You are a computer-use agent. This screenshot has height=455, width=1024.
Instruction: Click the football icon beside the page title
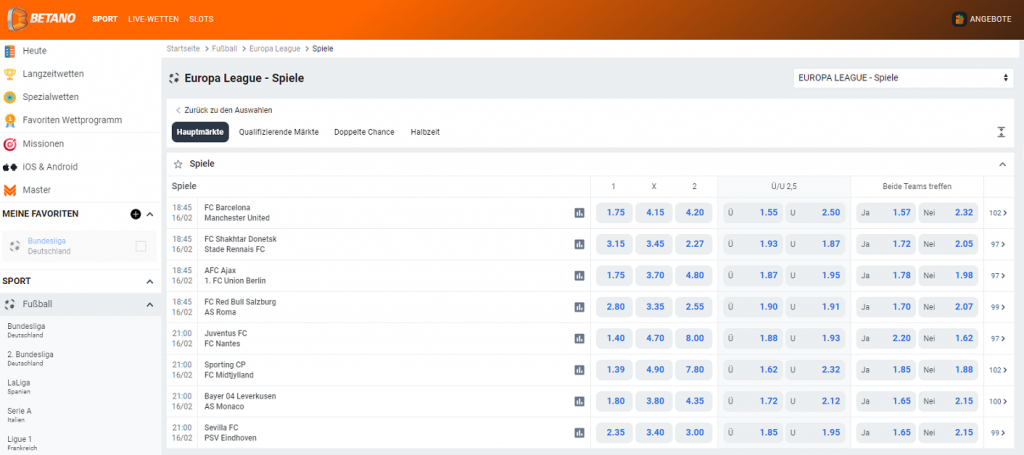tap(174, 78)
